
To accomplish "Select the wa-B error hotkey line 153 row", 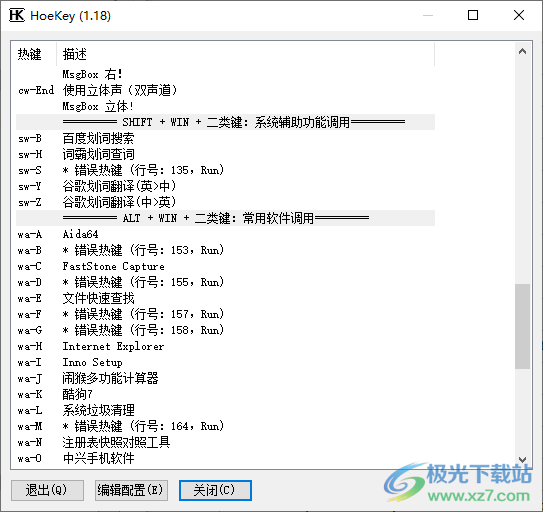I will click(225, 250).
